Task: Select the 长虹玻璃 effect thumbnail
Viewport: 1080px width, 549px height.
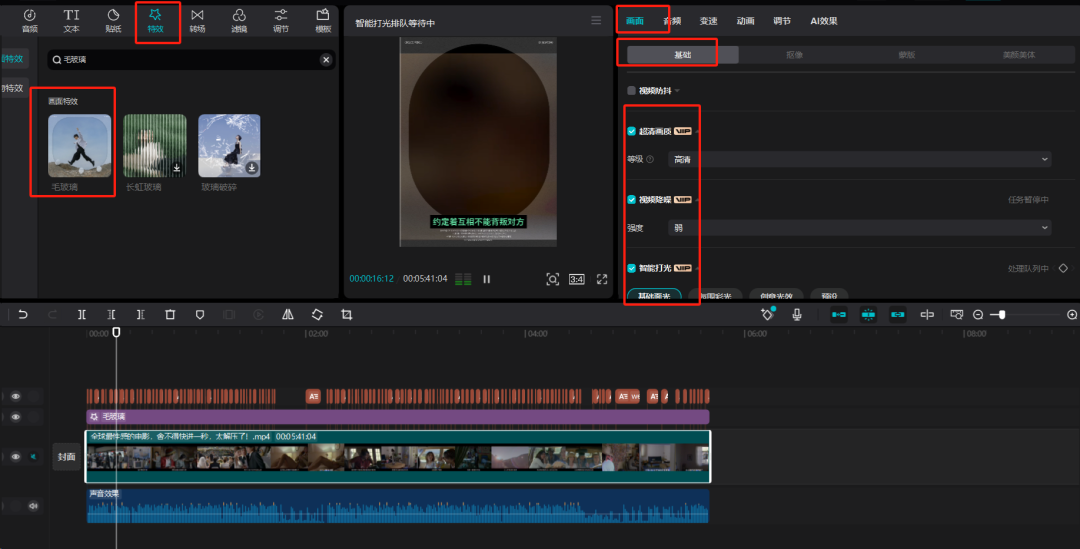Action: 155,146
